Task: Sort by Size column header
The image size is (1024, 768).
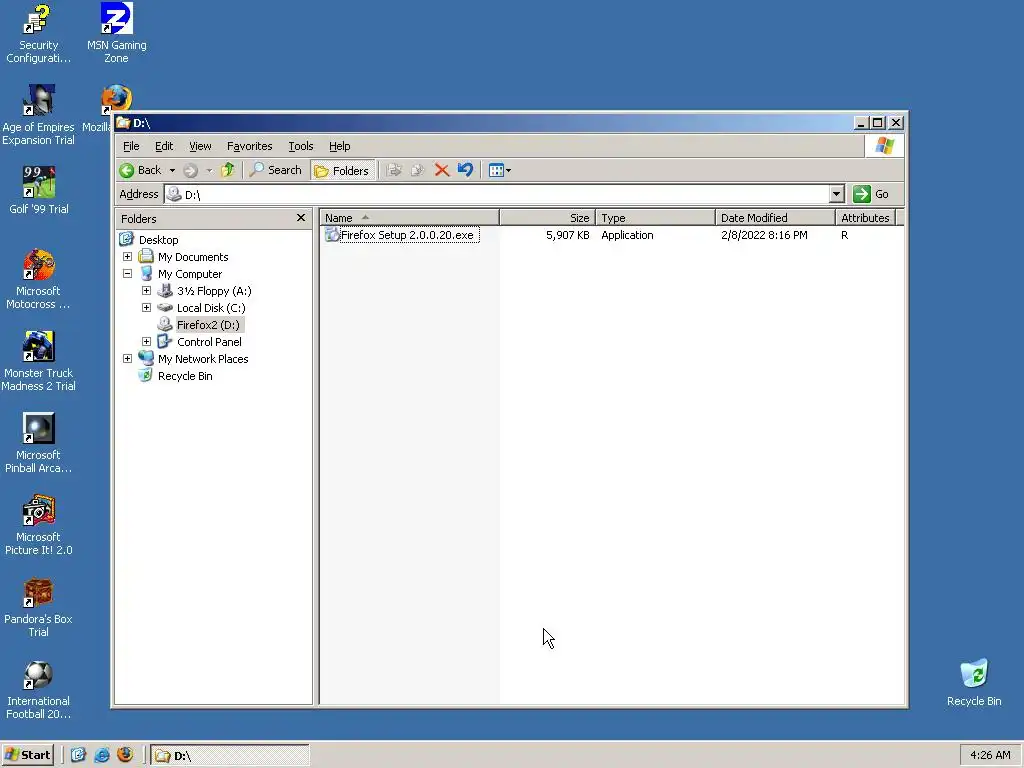Action: pyautogui.click(x=547, y=217)
